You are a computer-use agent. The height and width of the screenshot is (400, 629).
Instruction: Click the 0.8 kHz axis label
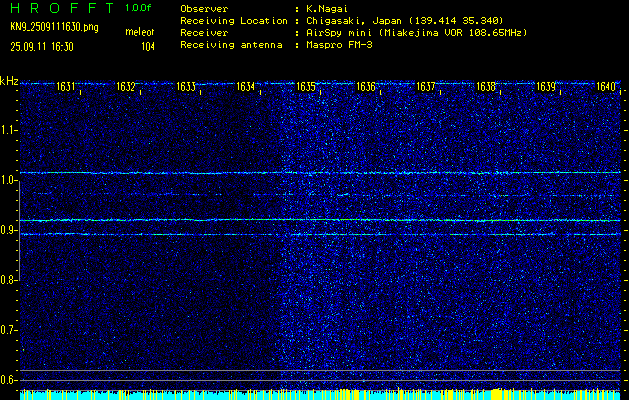[8, 280]
